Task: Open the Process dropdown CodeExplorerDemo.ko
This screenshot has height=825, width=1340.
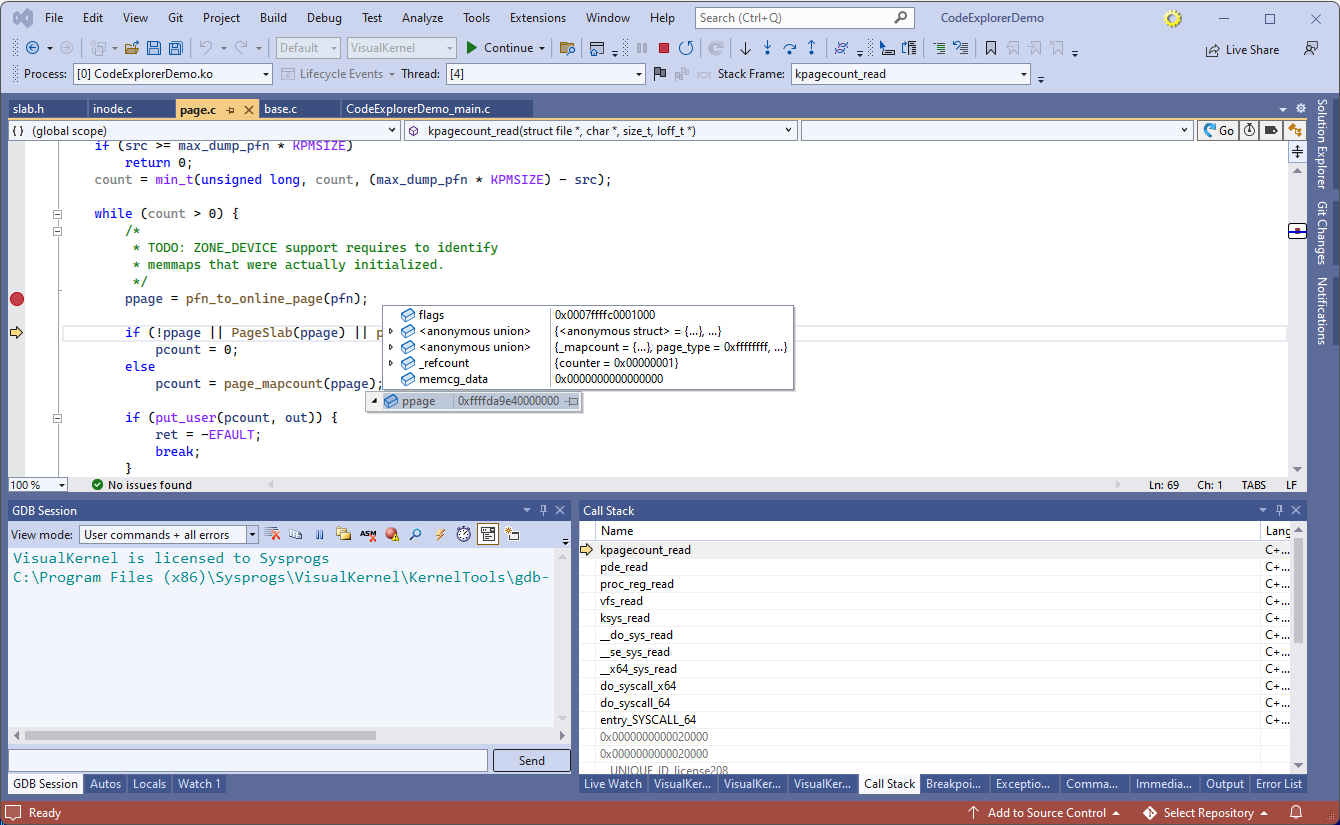Action: pos(172,74)
